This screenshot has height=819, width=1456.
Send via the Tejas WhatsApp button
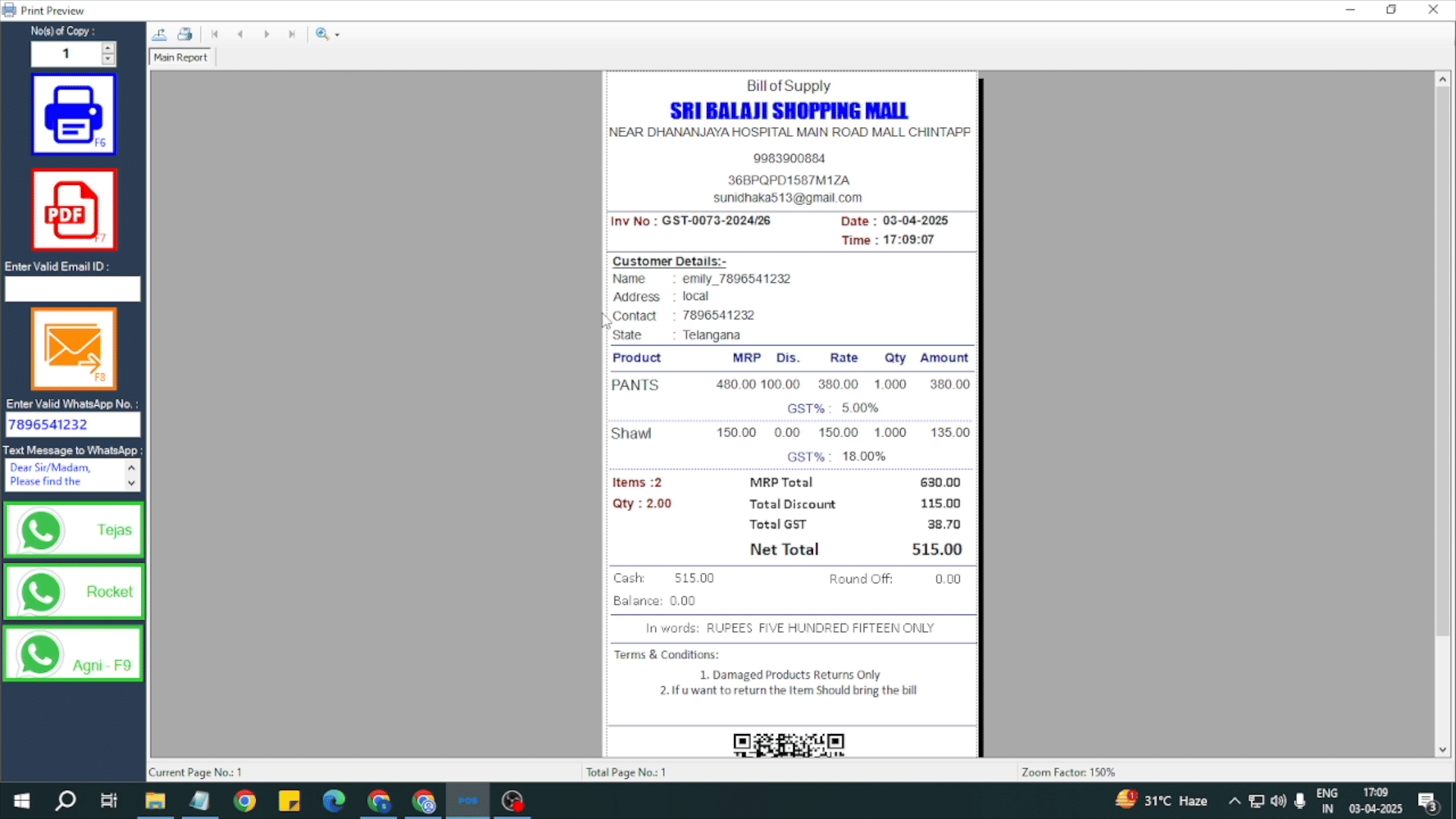74,530
